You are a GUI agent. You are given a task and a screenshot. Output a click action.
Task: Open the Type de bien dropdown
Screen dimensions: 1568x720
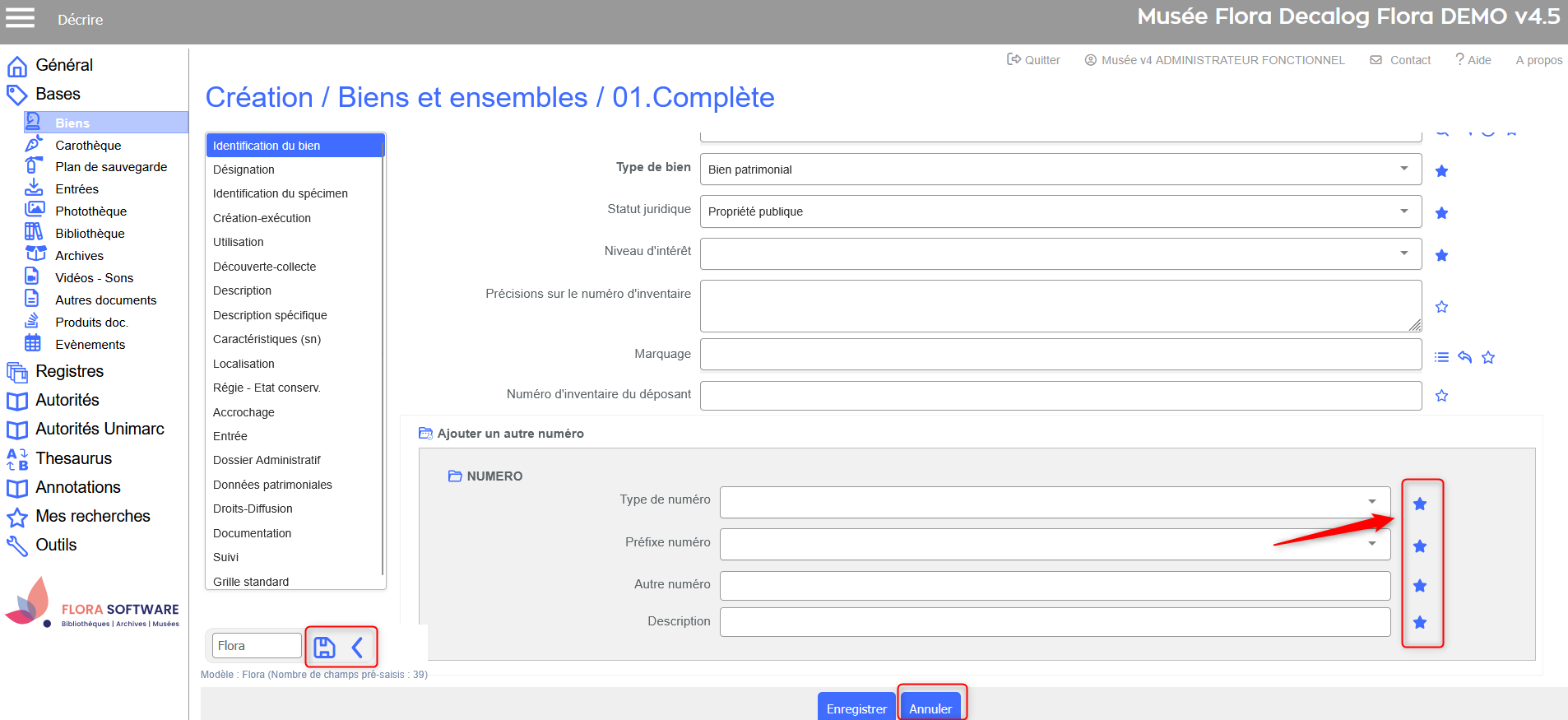[x=1061, y=170]
